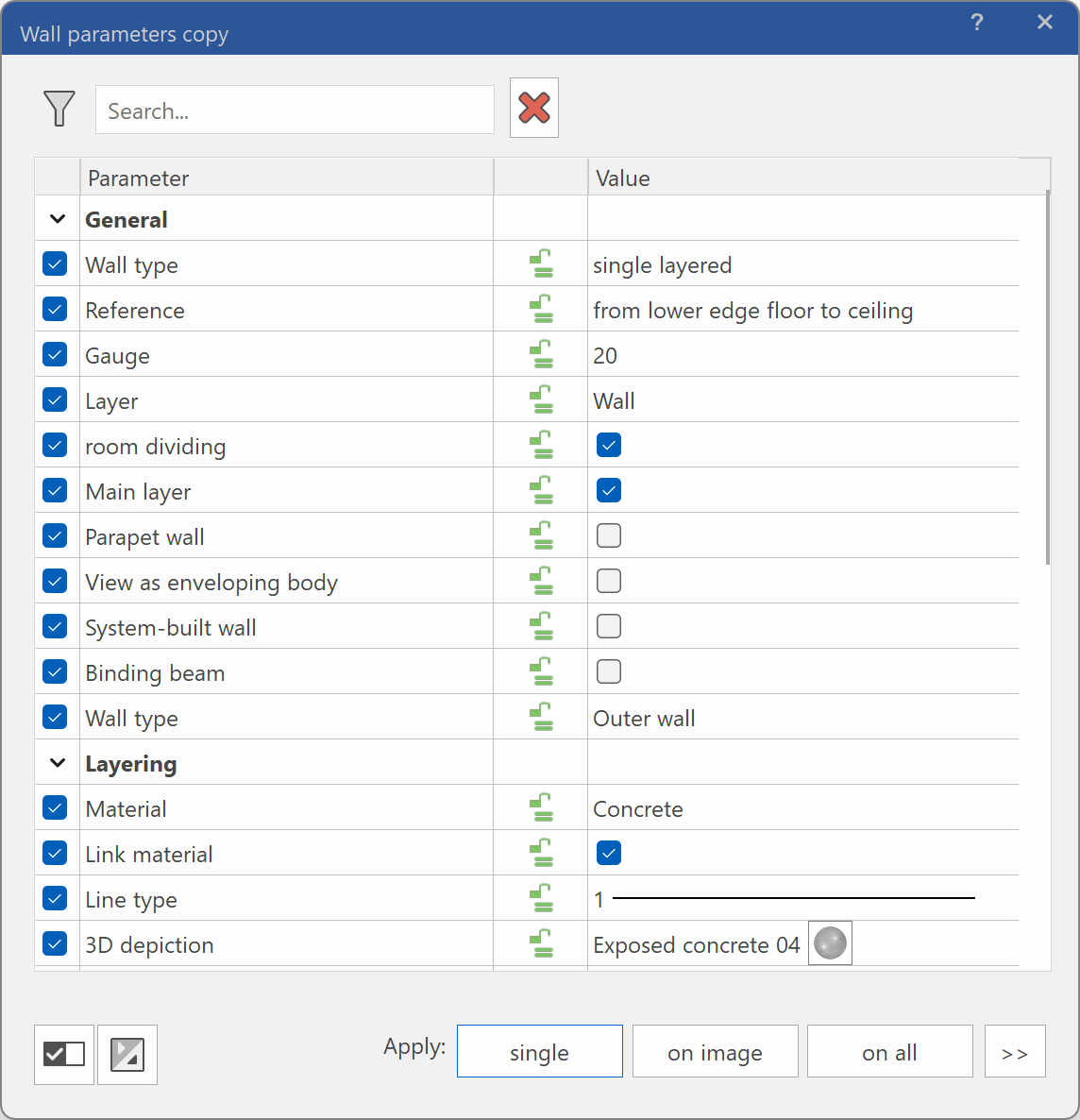Enable the Parapet wall checkbox
1080x1120 pixels.
pyautogui.click(x=608, y=535)
